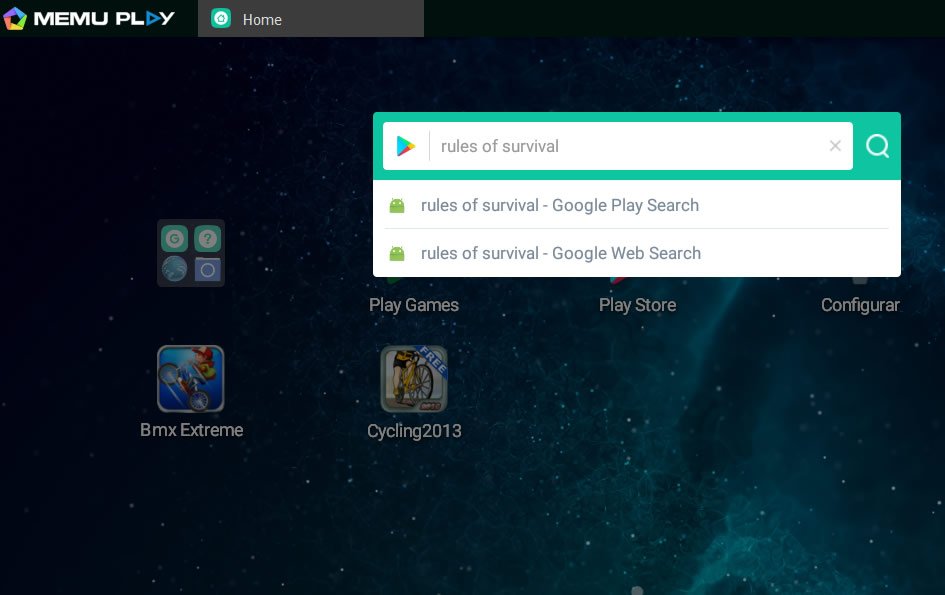Select 'rules of survival - Google Web Search'

560,253
